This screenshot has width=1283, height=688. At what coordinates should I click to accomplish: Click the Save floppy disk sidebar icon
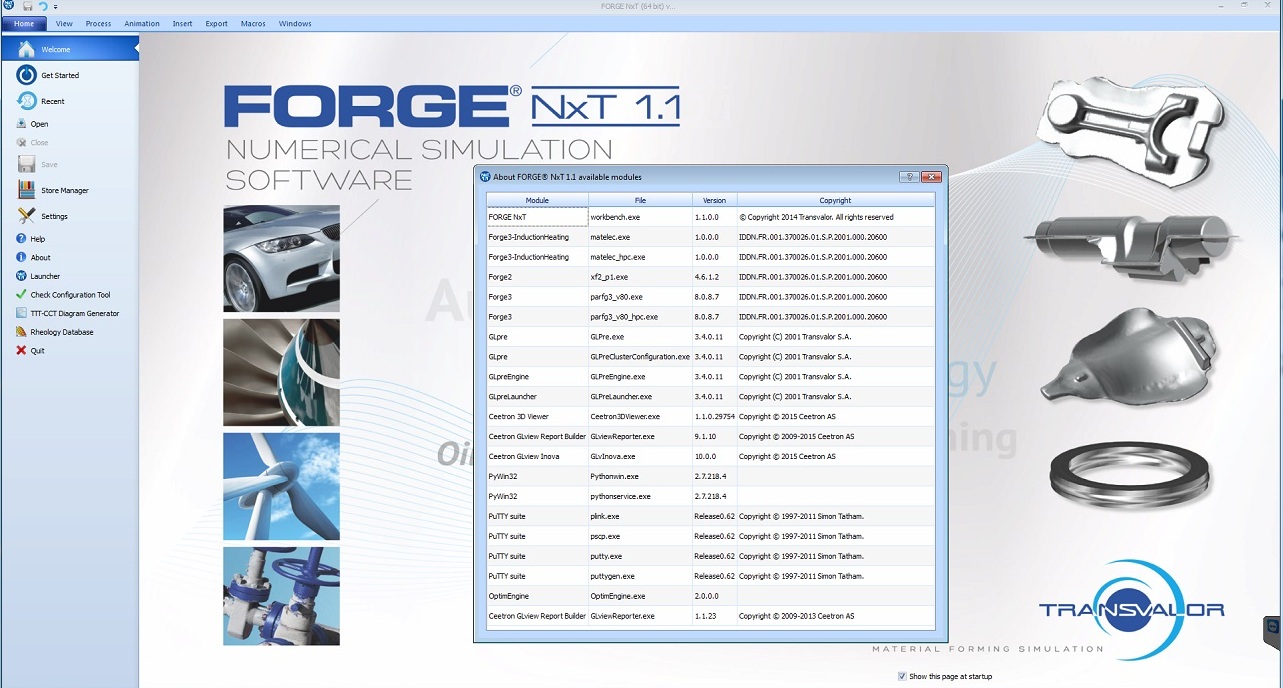coord(26,165)
